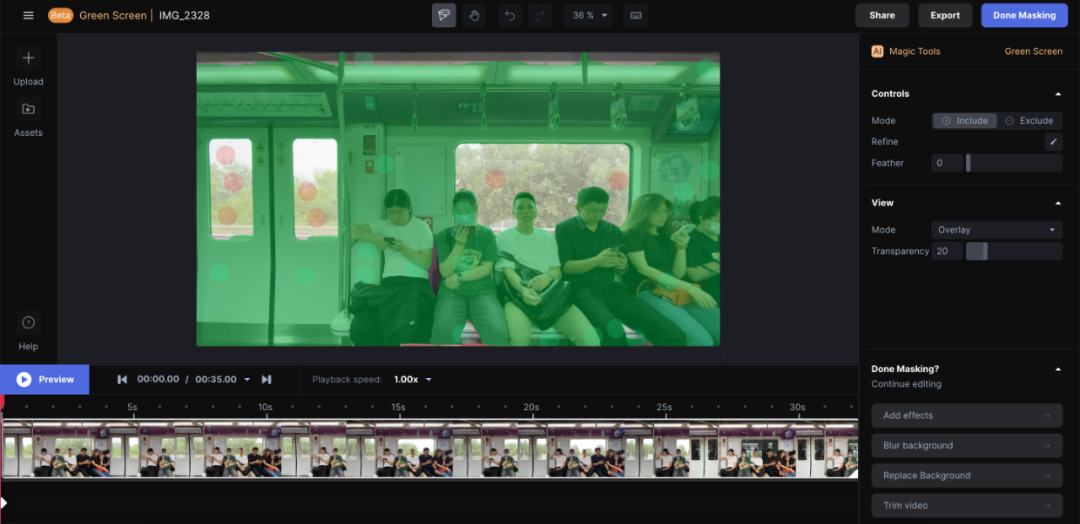Viewport: 1080px width, 524px height.
Task: Open the hamburger menu
Action: [28, 15]
